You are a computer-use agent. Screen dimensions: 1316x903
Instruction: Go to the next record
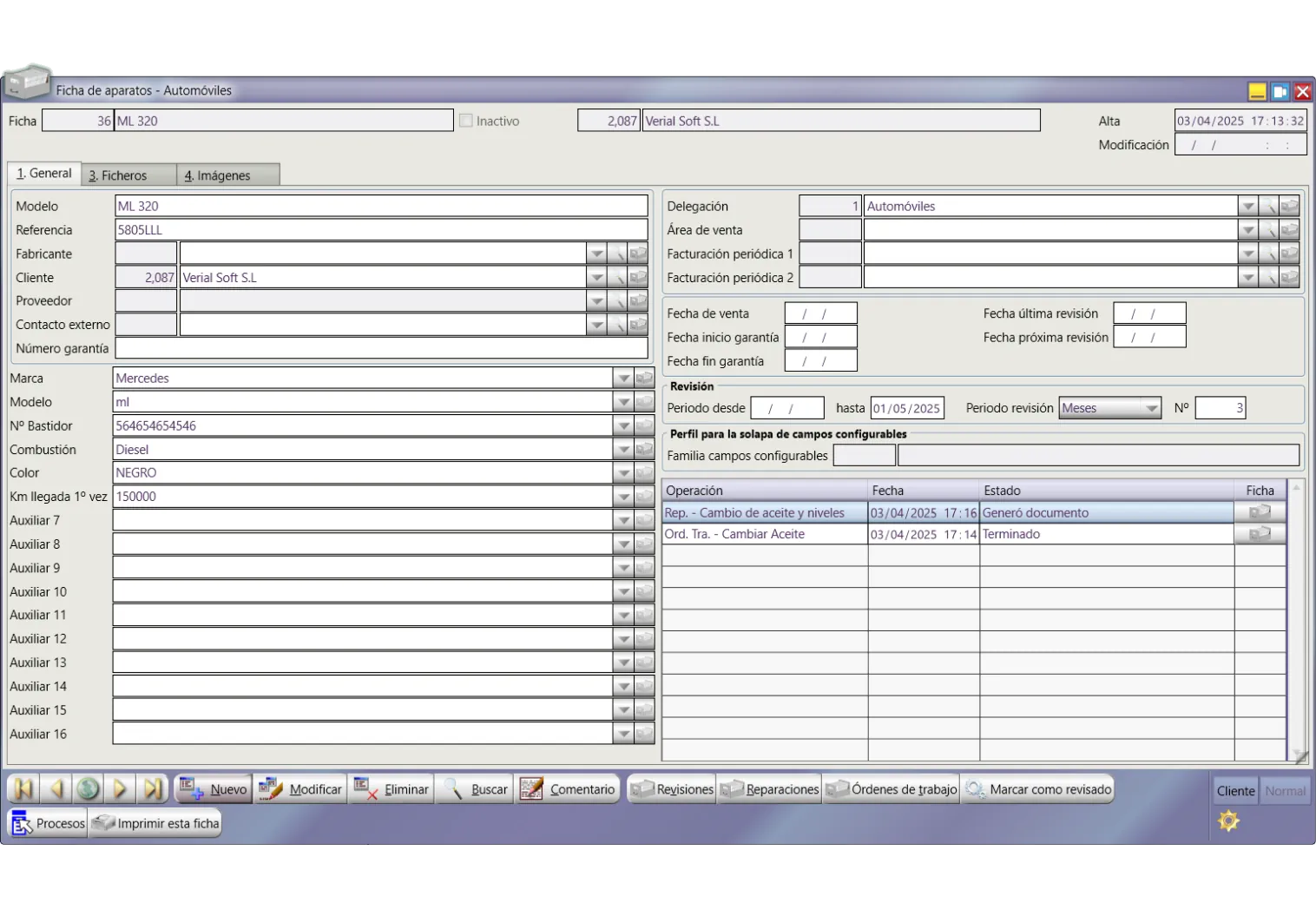tap(121, 789)
